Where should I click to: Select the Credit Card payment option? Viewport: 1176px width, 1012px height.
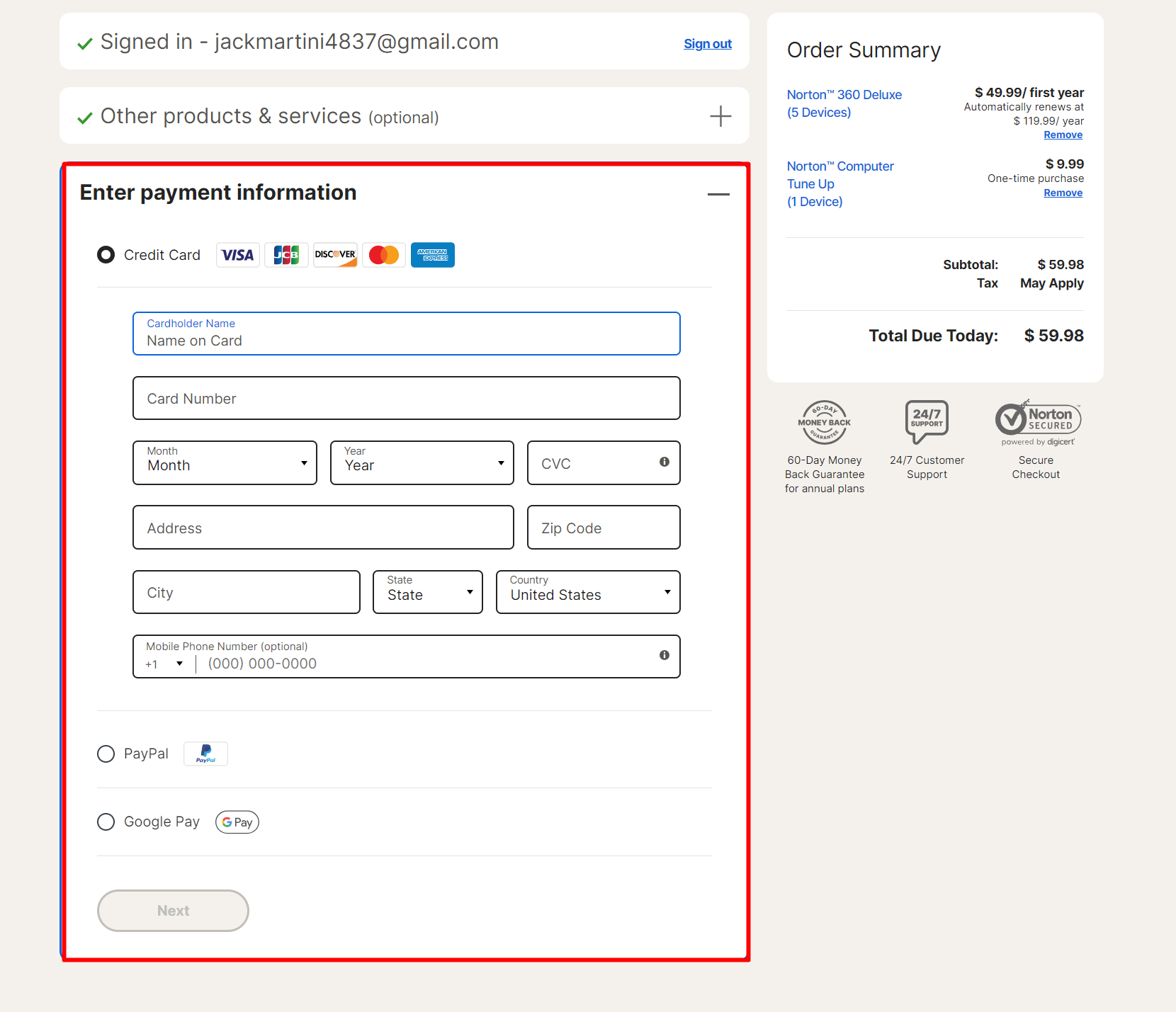pyautogui.click(x=106, y=255)
